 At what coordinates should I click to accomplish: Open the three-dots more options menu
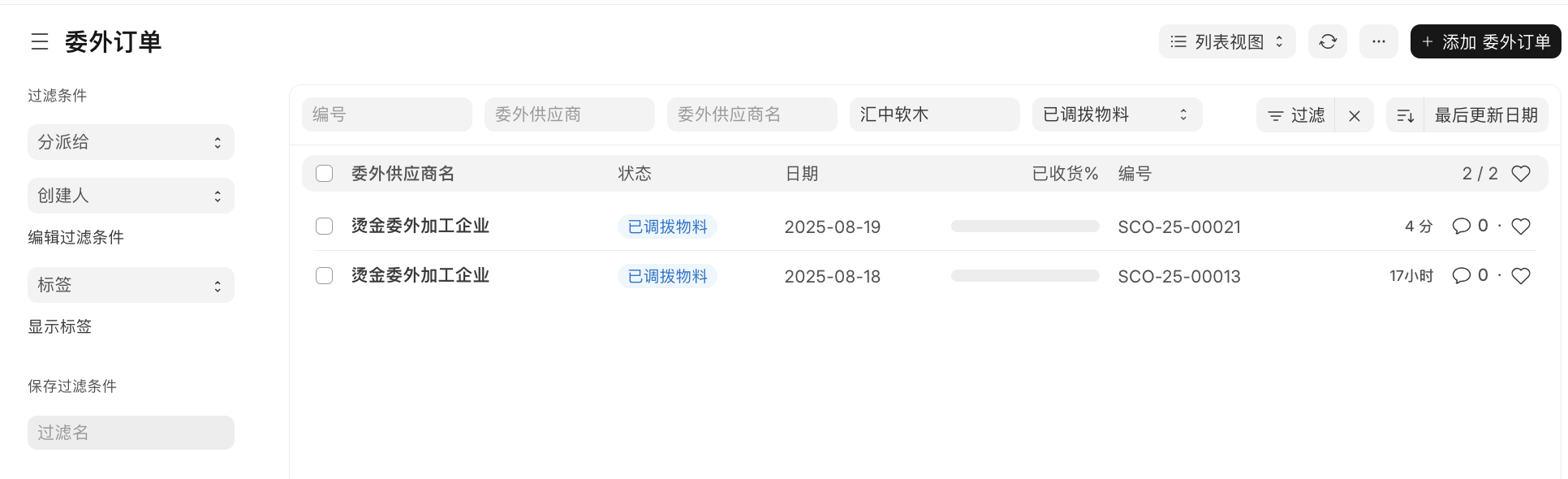pos(1378,41)
